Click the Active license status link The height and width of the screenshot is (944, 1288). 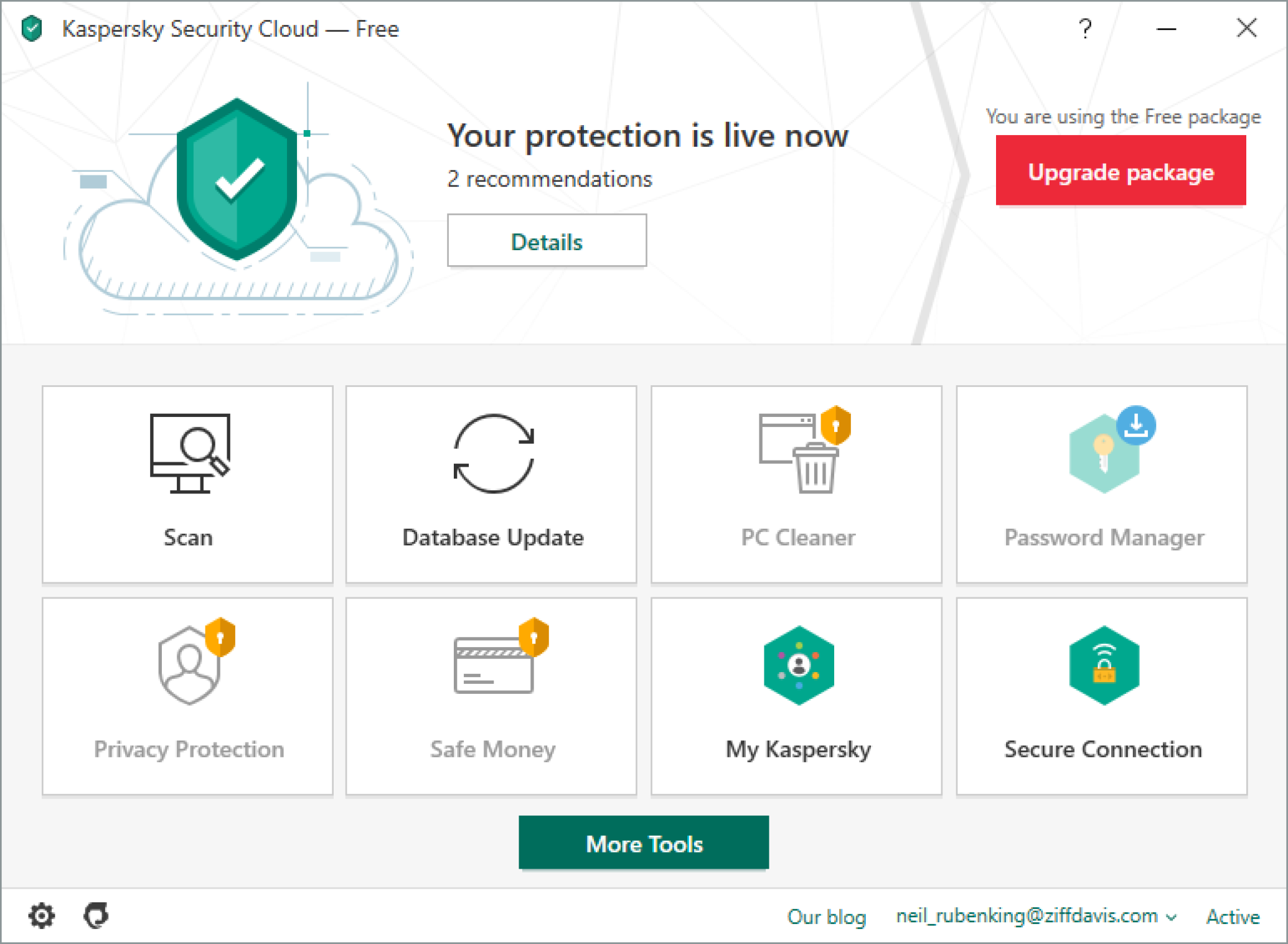1233,917
